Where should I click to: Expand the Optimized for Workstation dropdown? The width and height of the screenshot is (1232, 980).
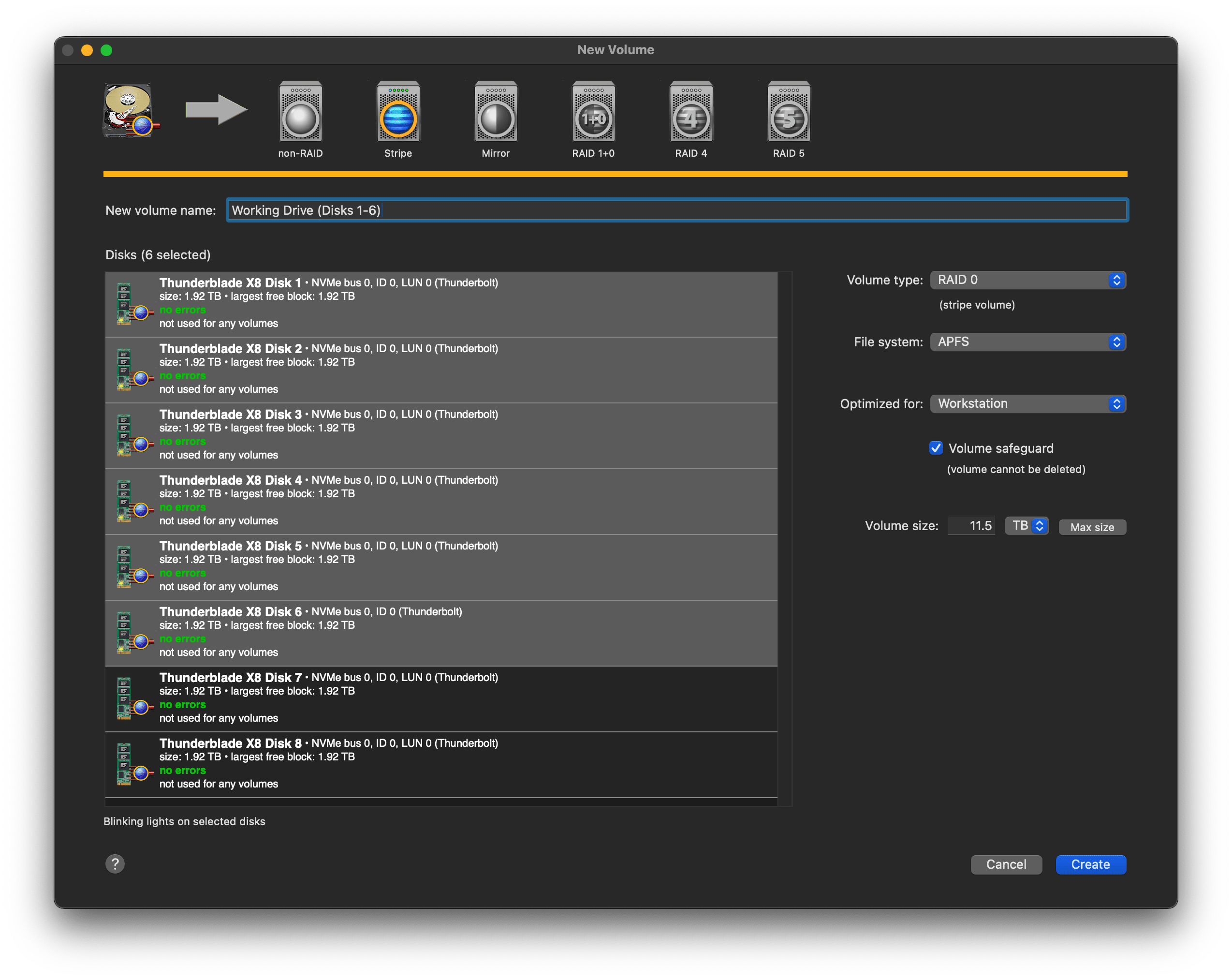click(x=1027, y=404)
